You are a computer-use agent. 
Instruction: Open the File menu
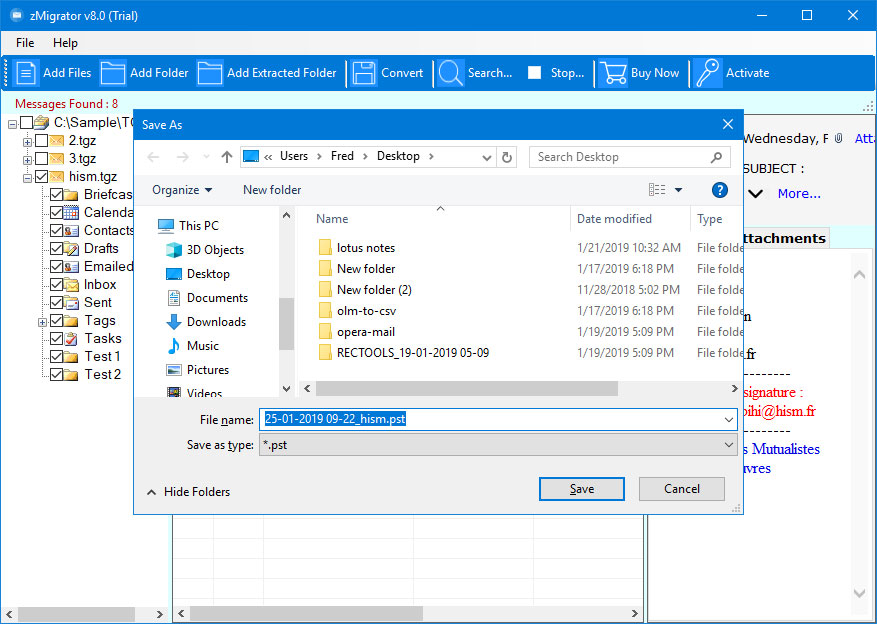[x=25, y=43]
